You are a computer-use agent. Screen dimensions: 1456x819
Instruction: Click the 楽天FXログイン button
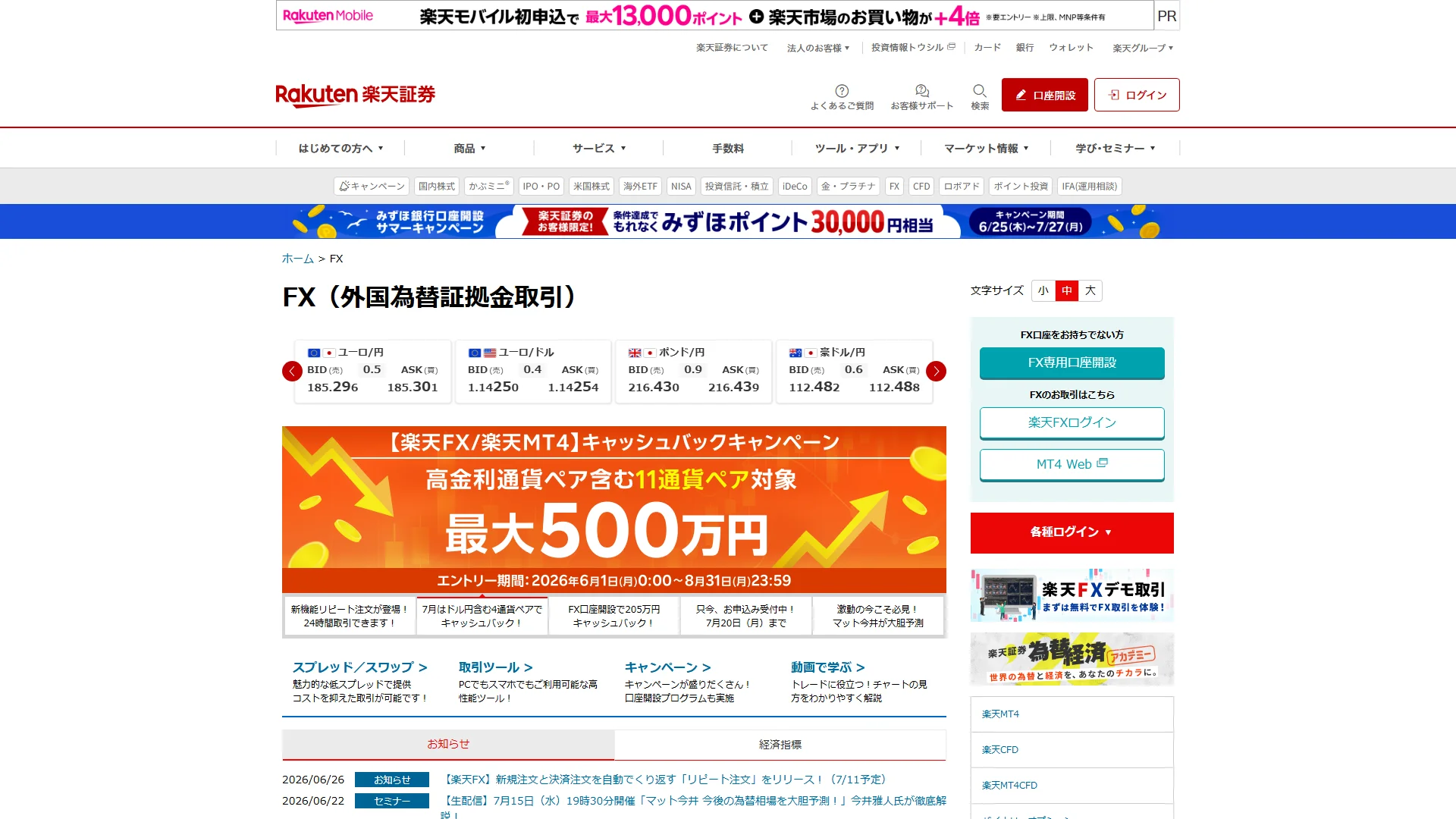[1072, 422]
